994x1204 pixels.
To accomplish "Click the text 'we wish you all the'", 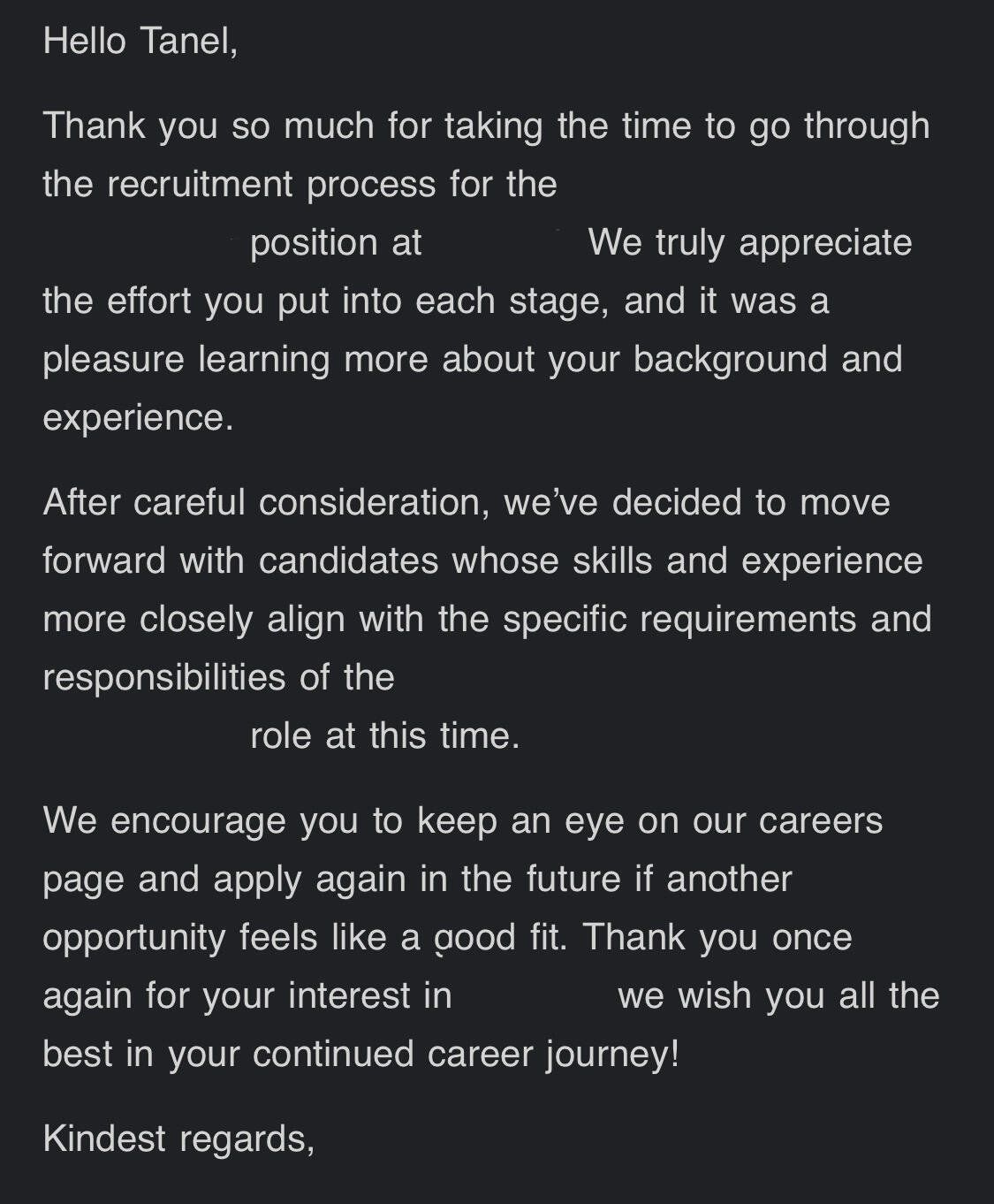I will (778, 995).
